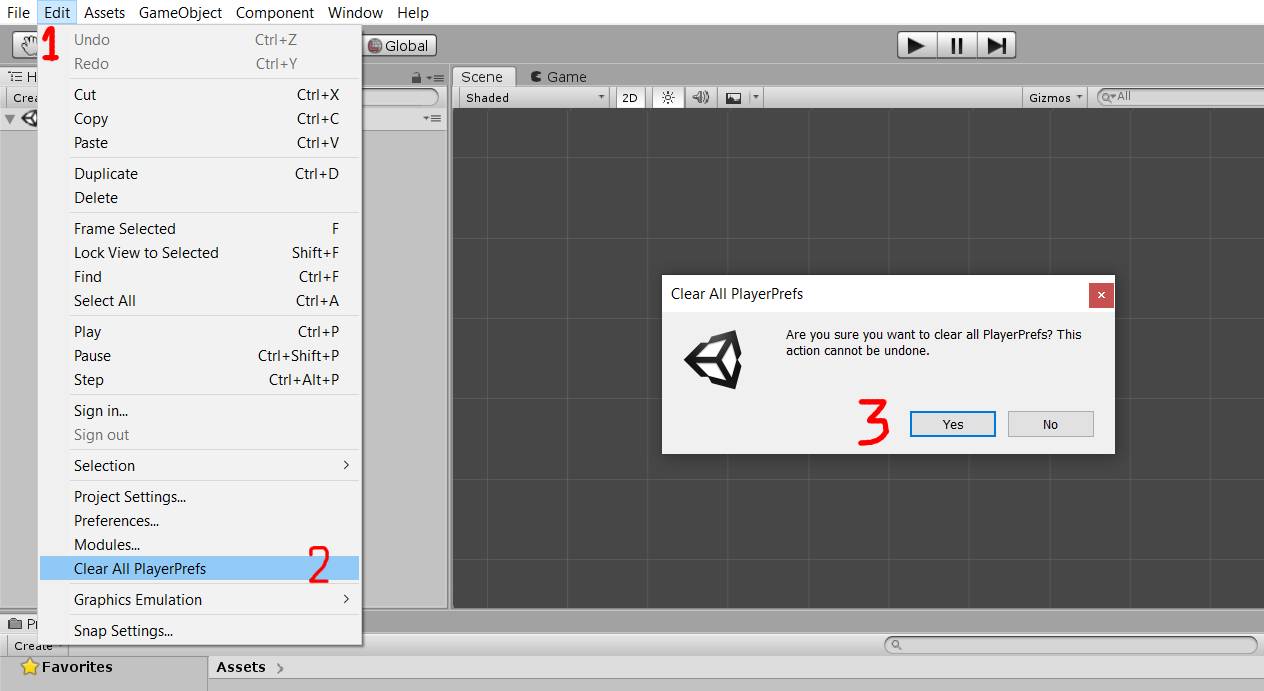Viewport: 1264px width, 691px height.
Task: Open Snap Settings... menu entry
Action: click(199, 630)
